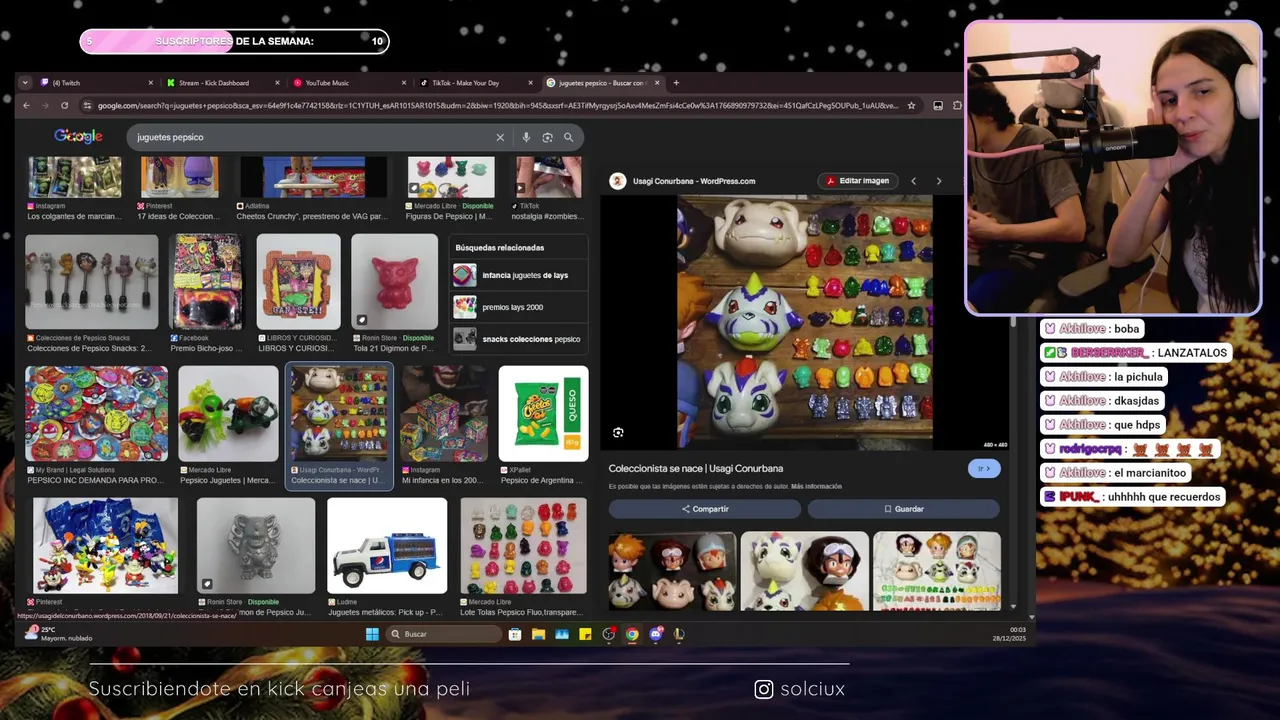This screenshot has width=1280, height=720.
Task: Select the juguetes pepsico search tab
Action: (602, 83)
